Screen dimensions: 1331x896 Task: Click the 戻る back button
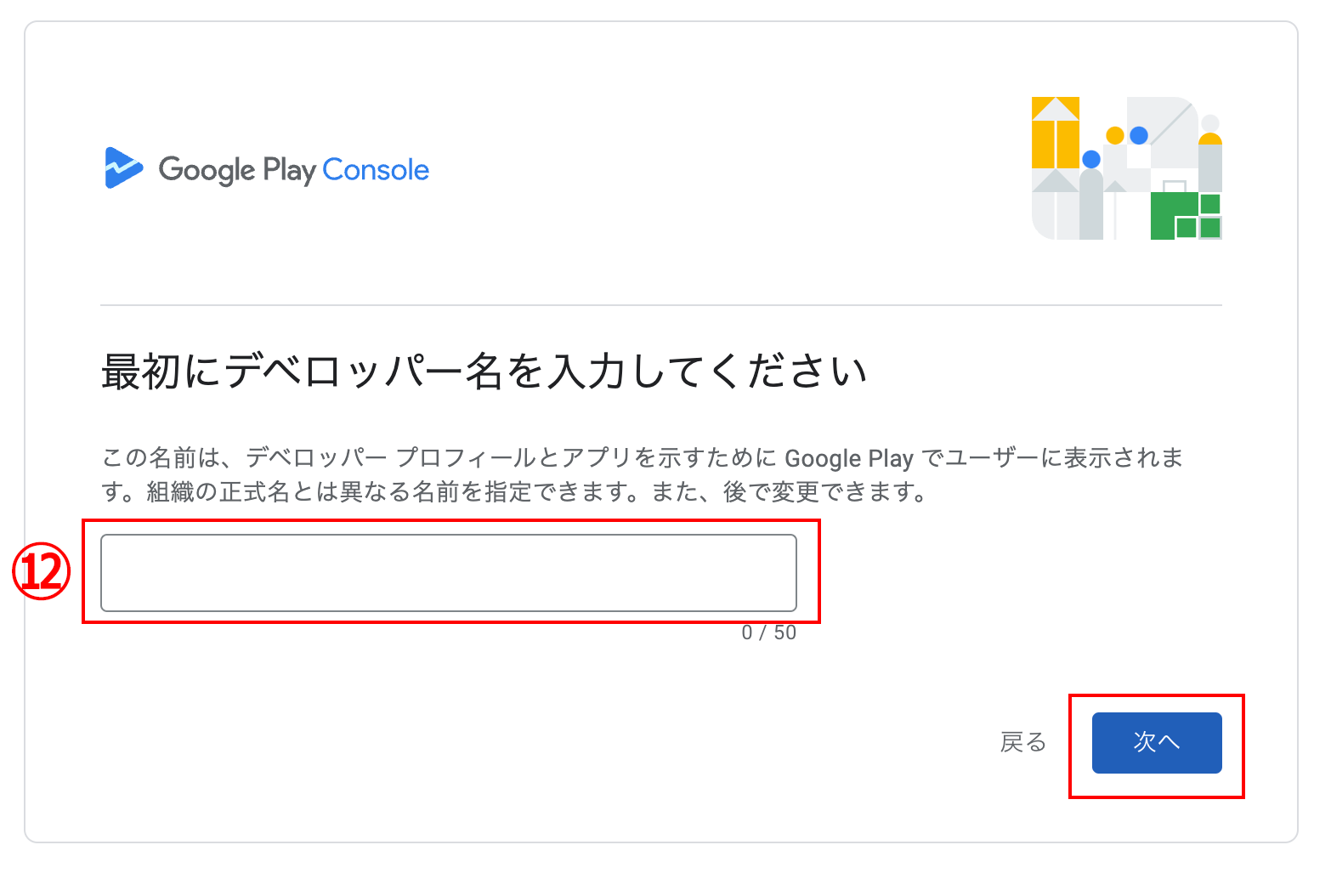point(1023,742)
